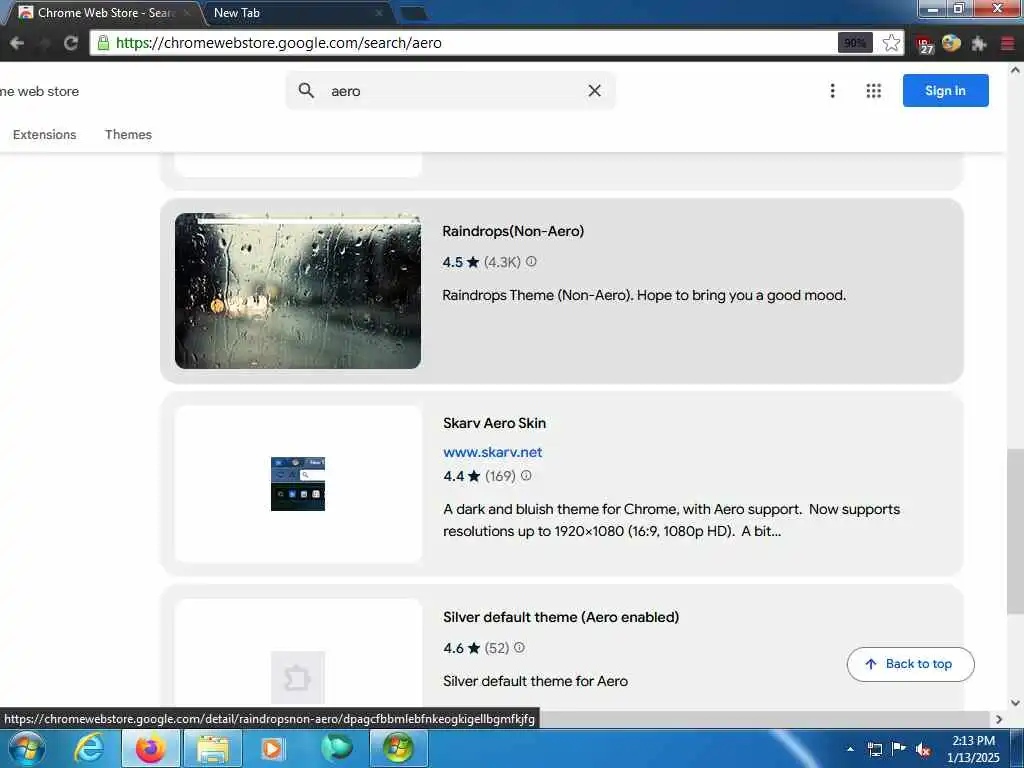Open the Action Center flag icon
1024x768 pixels.
click(x=899, y=748)
